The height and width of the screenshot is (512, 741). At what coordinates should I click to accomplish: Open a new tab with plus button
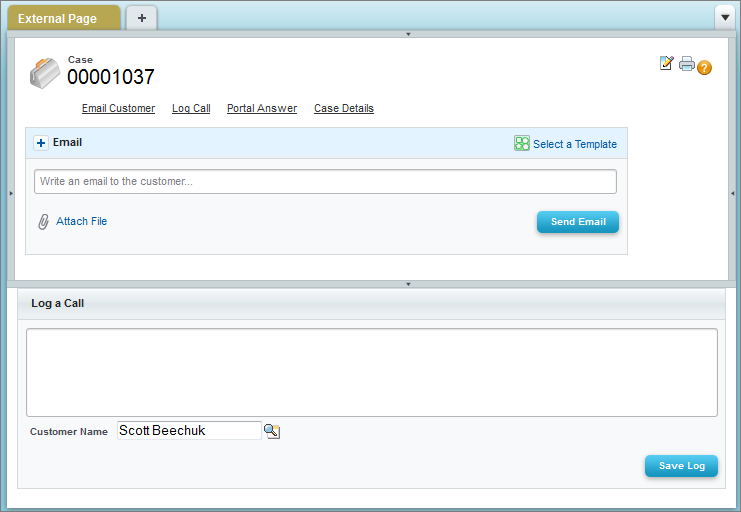pos(142,18)
